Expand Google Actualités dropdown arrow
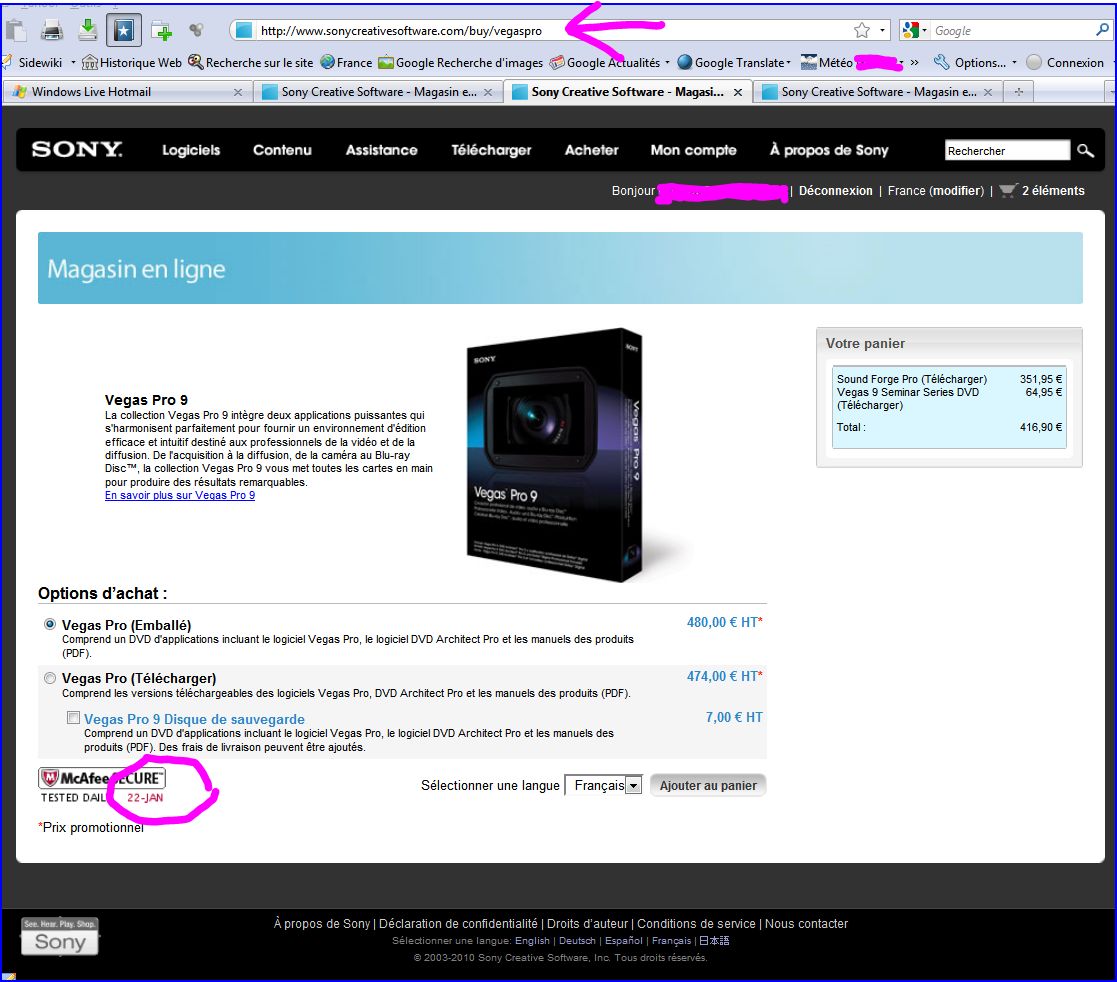 click(667, 63)
